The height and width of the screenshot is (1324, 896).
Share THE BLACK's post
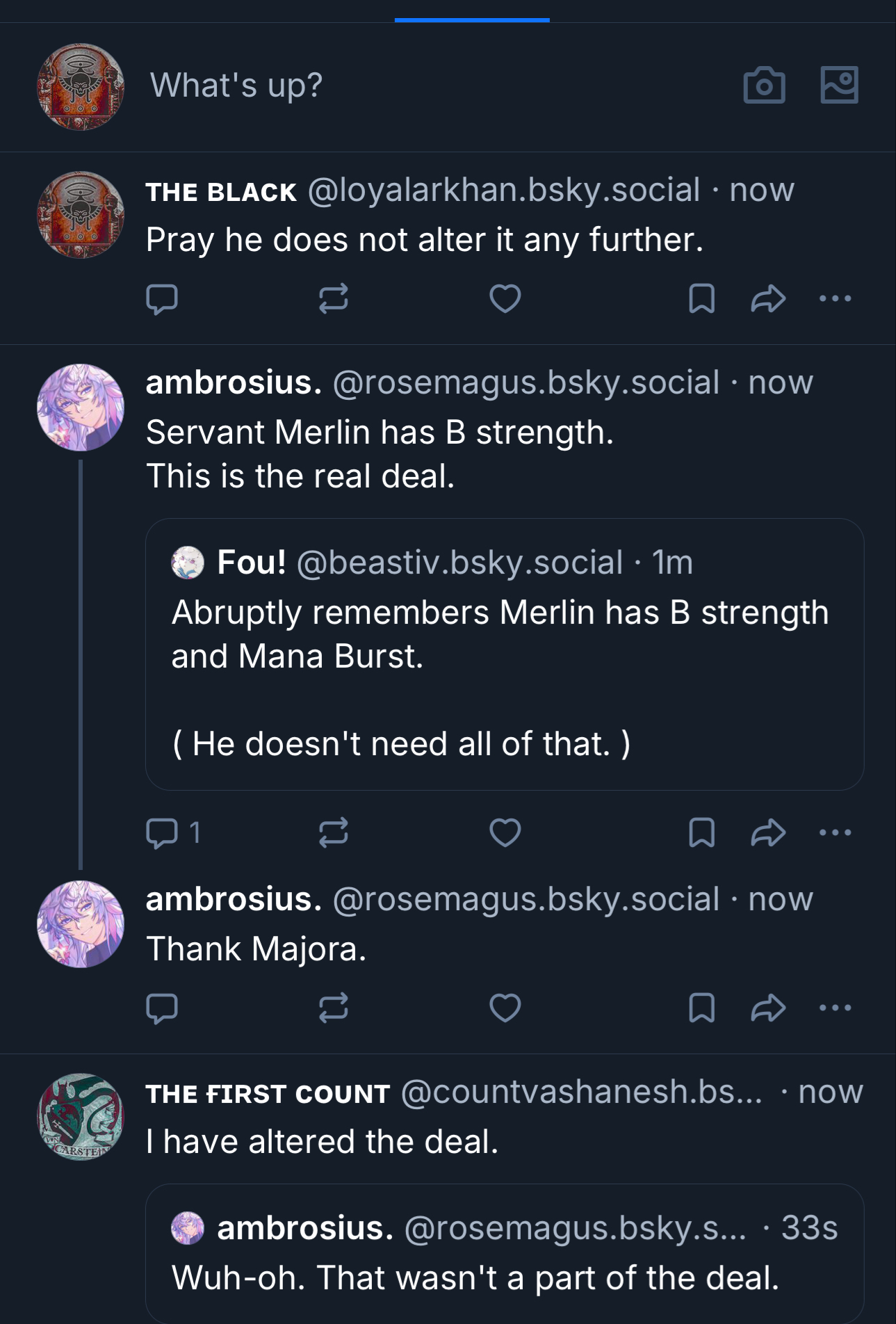(768, 299)
